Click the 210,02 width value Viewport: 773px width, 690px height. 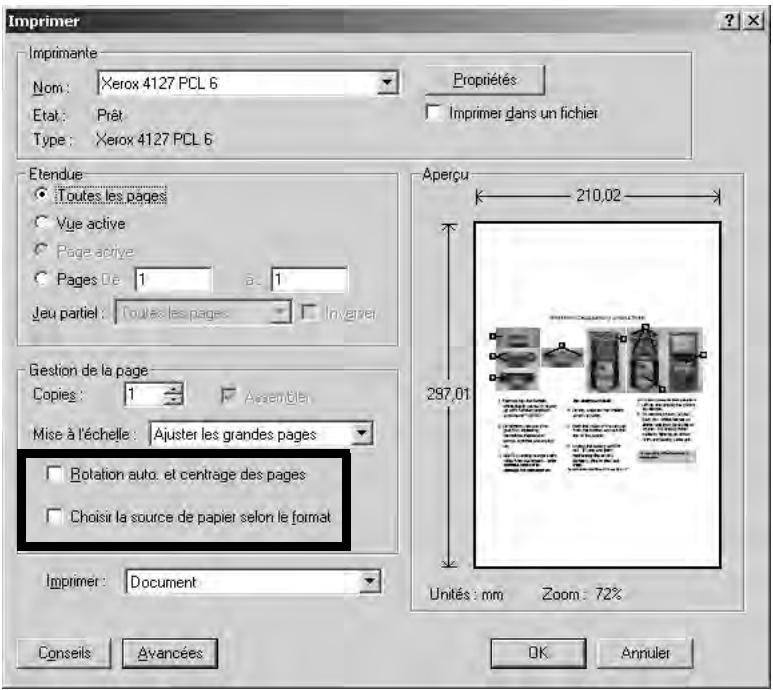[x=598, y=196]
